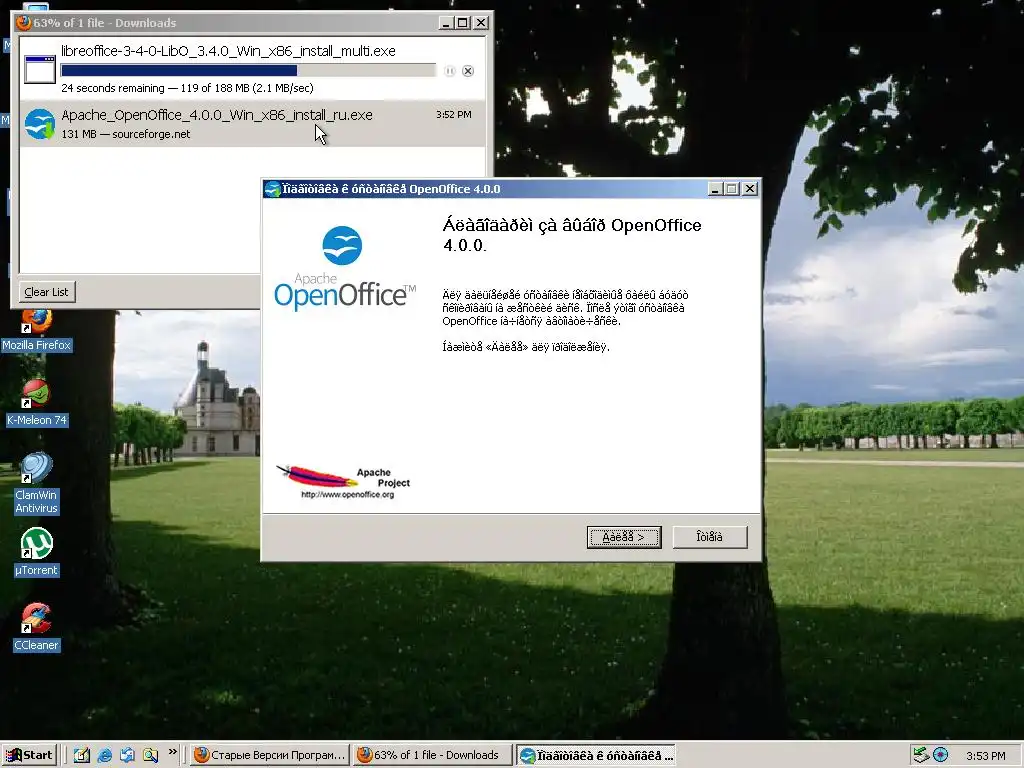Select libreoffice-3-4-0 multi.exe file name
The height and width of the screenshot is (768, 1024).
coord(229,51)
